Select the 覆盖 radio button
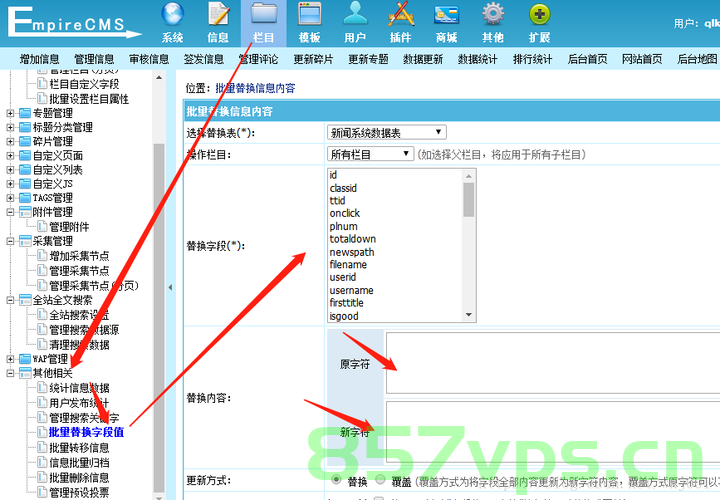Screen dimensions: 720x500 [x=380, y=480]
